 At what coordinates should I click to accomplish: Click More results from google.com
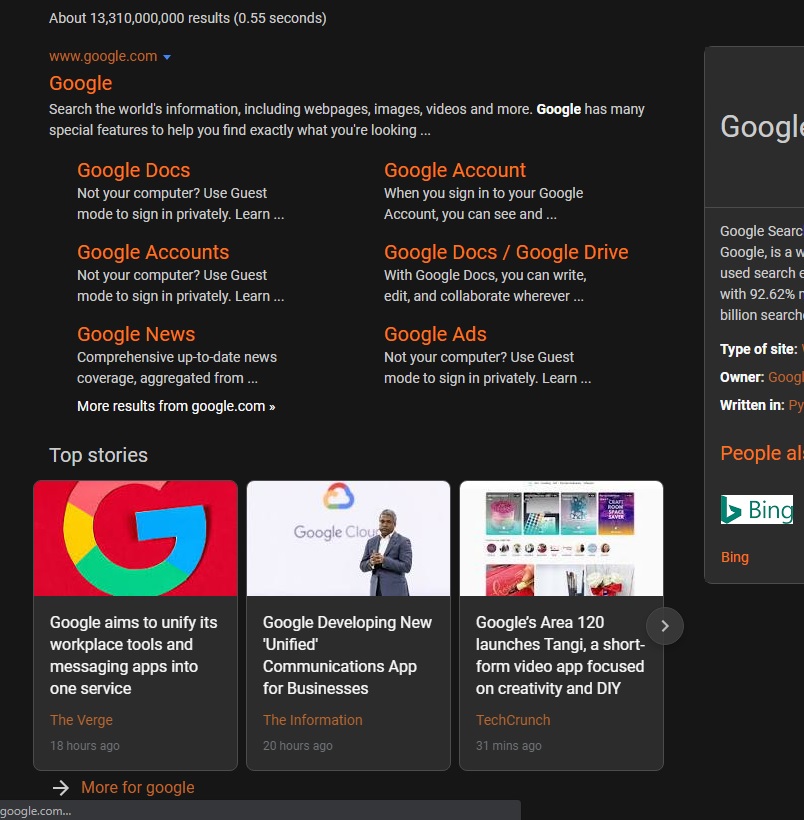click(176, 406)
